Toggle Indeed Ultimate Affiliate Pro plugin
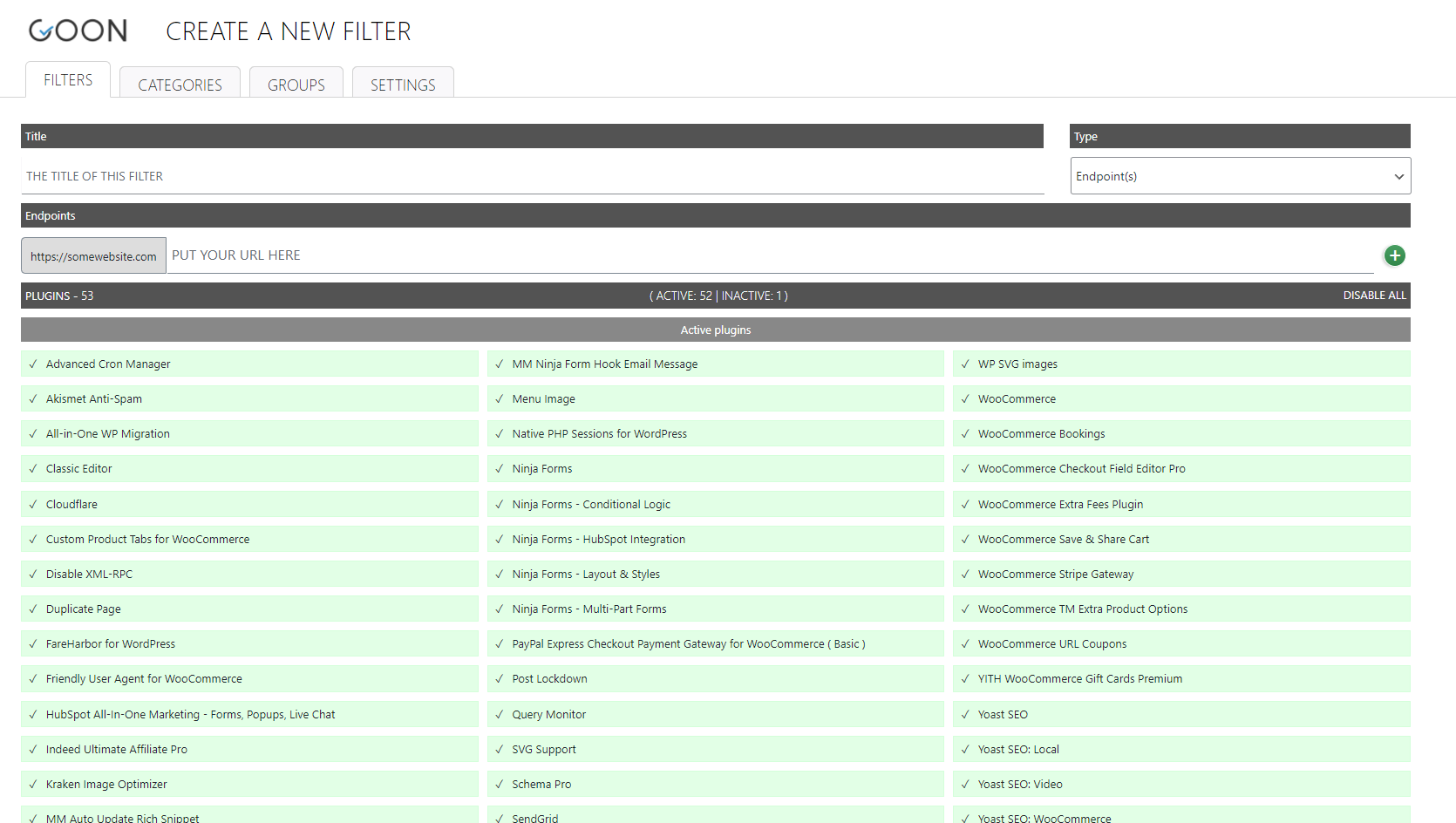 pyautogui.click(x=249, y=750)
